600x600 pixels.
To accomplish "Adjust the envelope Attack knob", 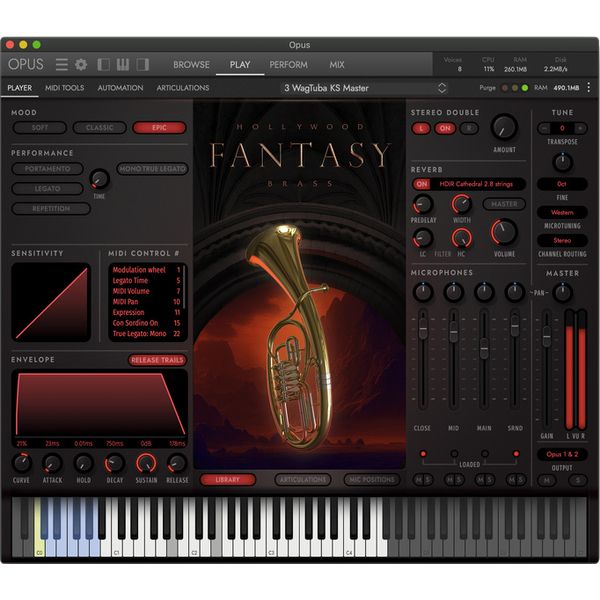I will point(52,463).
